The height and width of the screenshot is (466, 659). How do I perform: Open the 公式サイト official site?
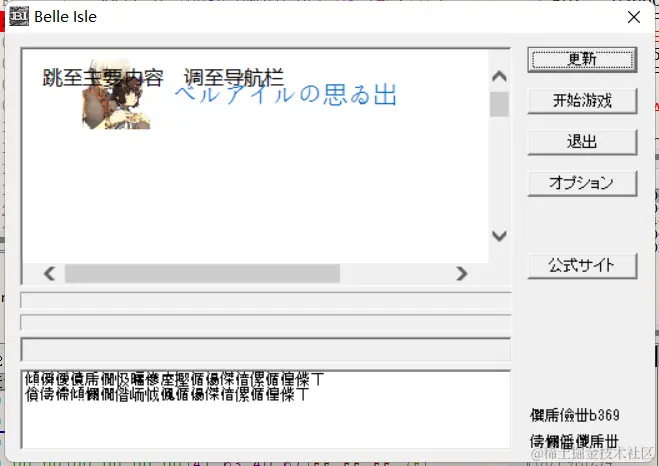point(582,266)
